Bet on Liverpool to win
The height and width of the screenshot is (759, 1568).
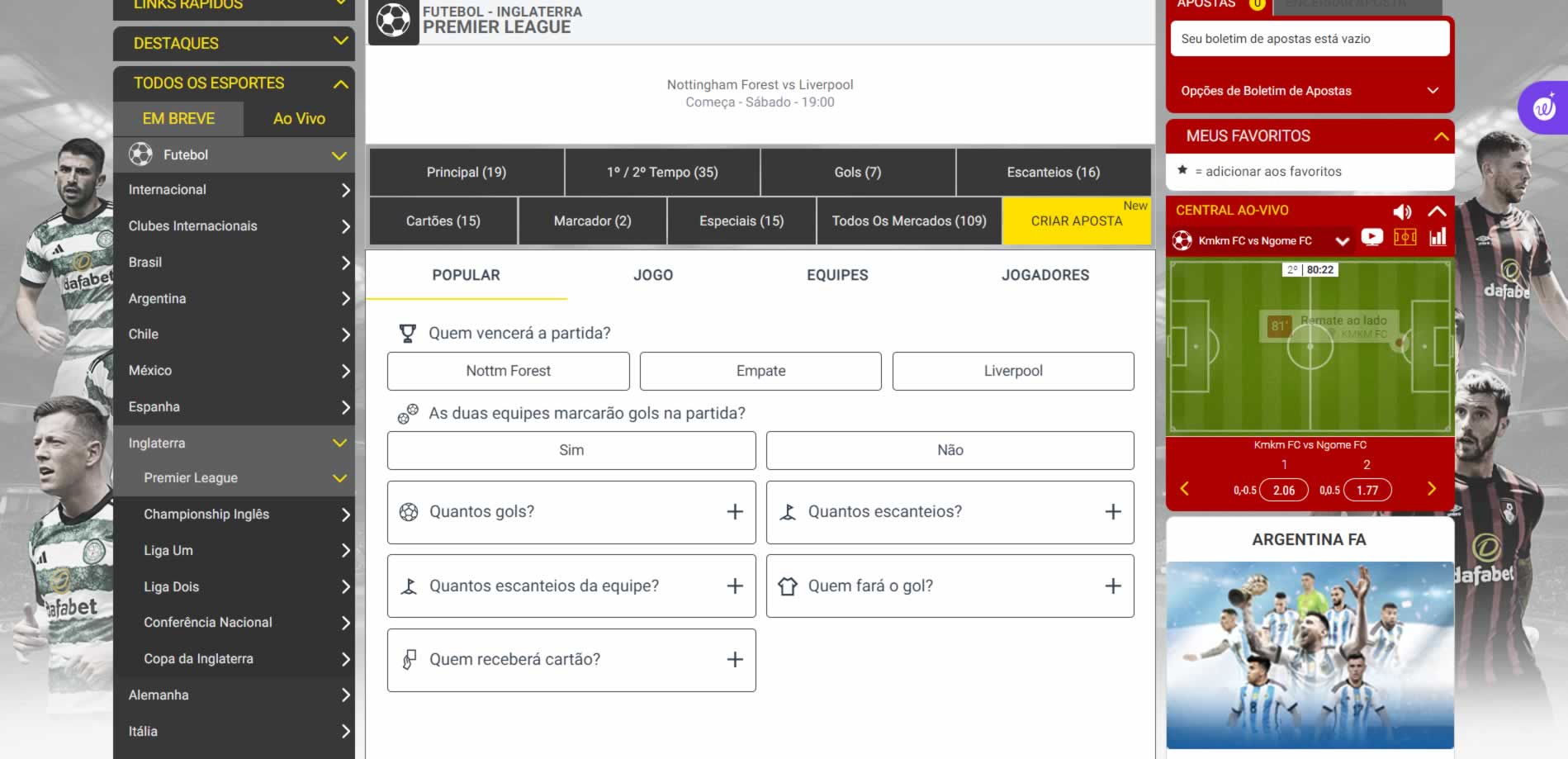coord(1013,371)
